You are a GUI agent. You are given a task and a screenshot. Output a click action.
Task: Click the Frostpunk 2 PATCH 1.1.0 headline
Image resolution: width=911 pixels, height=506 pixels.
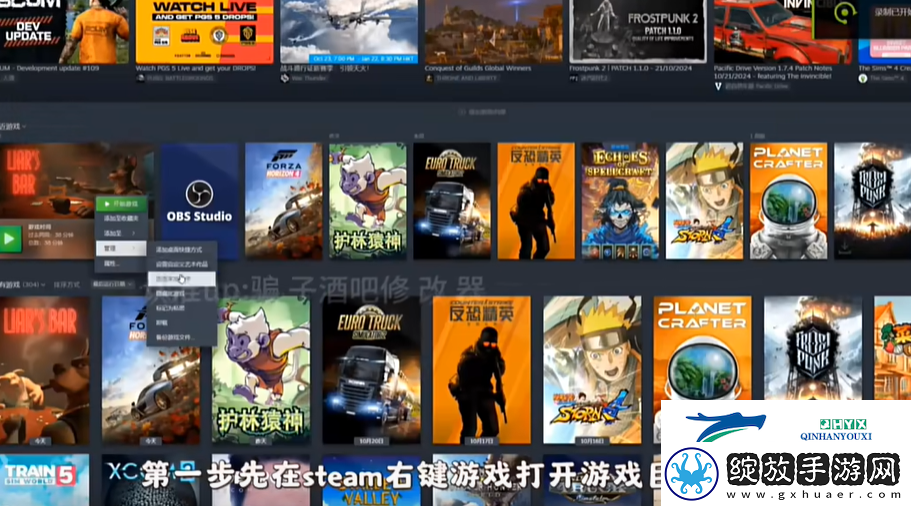(x=630, y=68)
